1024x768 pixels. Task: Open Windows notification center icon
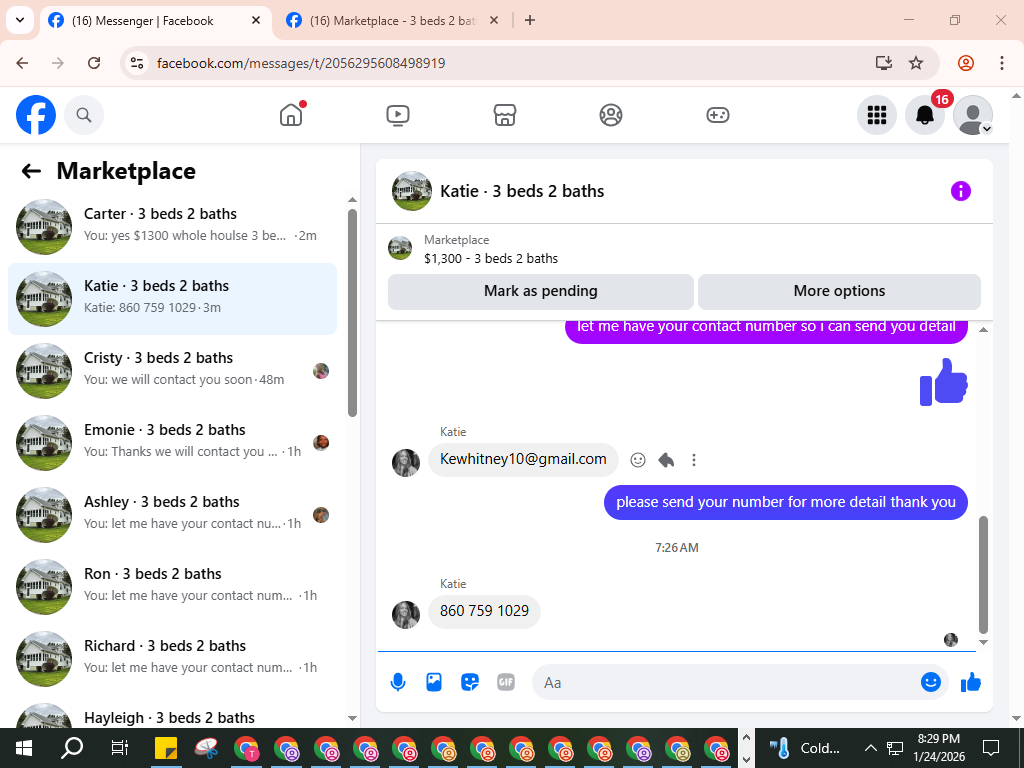[991, 748]
